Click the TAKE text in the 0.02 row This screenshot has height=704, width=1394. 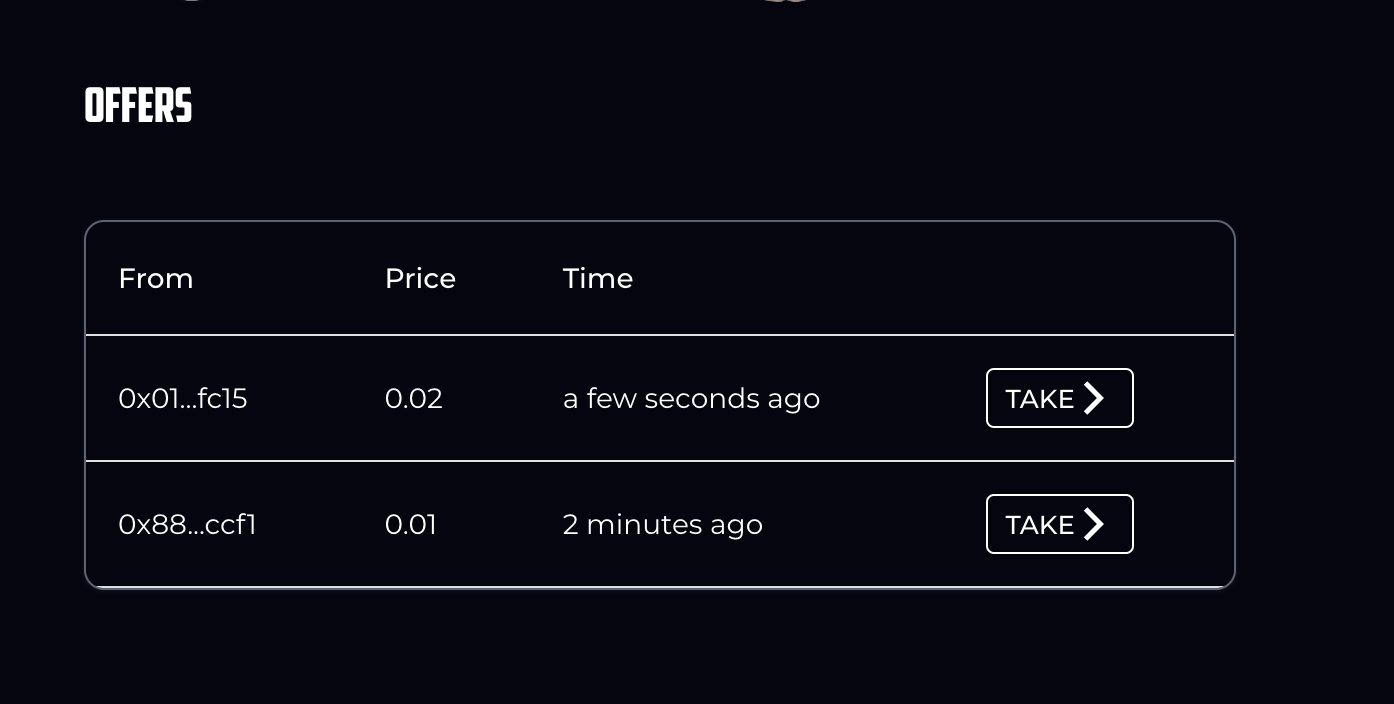(x=1039, y=399)
